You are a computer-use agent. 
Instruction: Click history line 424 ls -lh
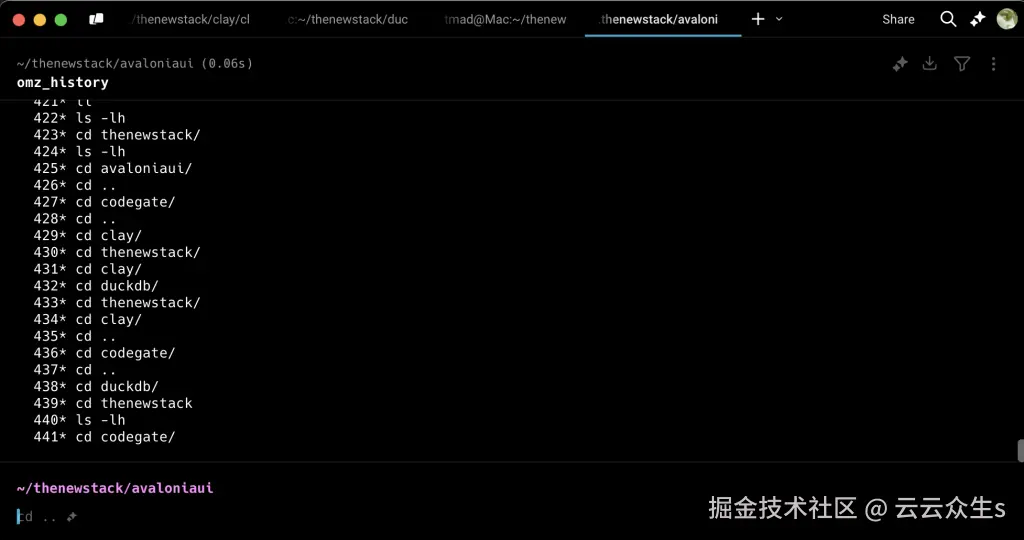[79, 151]
